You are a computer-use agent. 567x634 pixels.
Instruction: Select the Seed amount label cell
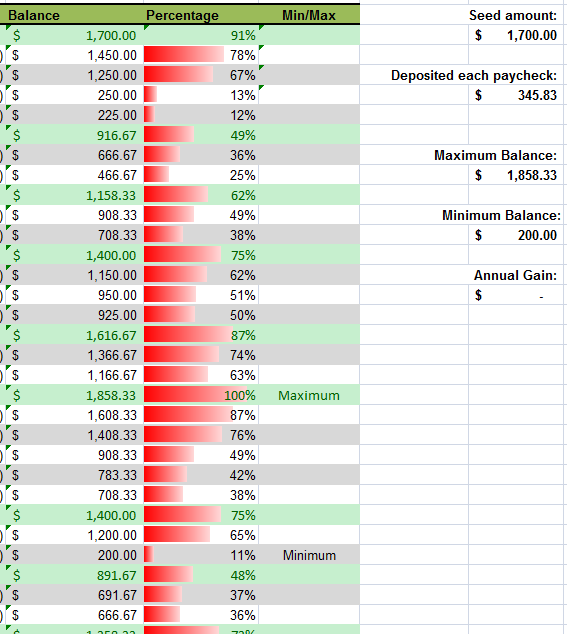[512, 15]
